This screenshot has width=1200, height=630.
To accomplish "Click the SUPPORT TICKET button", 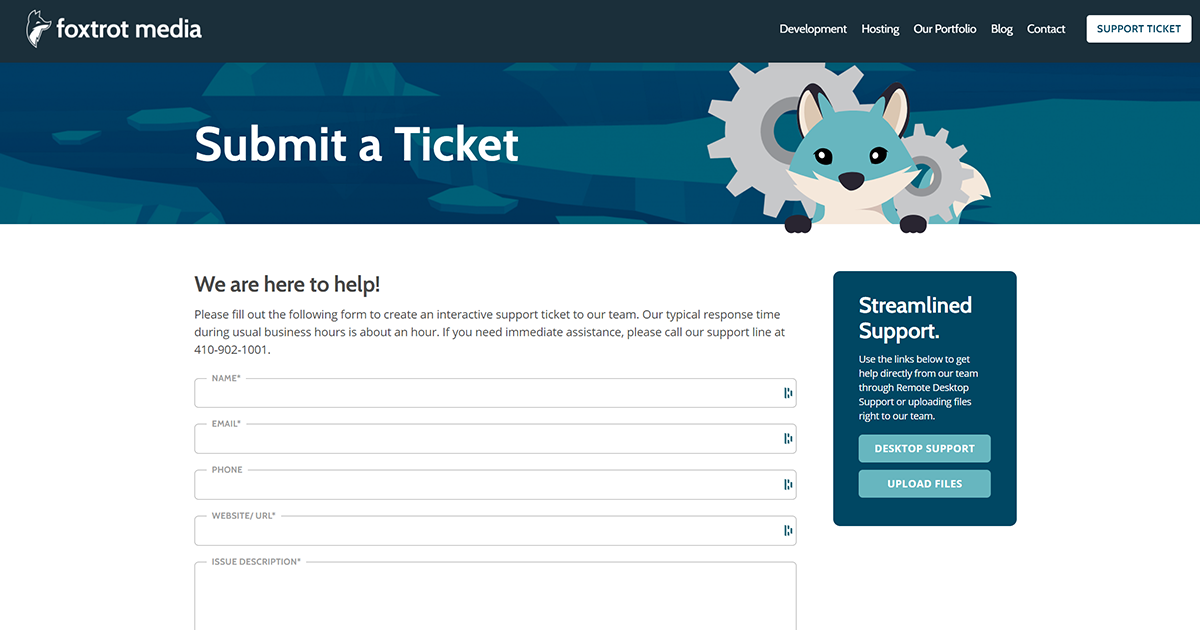I will [1138, 29].
